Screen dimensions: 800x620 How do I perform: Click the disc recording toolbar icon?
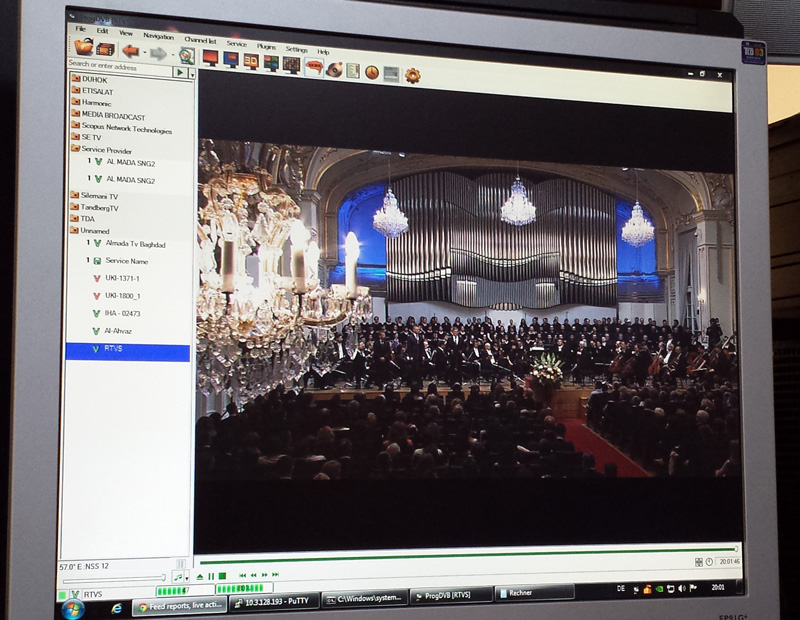pos(335,69)
